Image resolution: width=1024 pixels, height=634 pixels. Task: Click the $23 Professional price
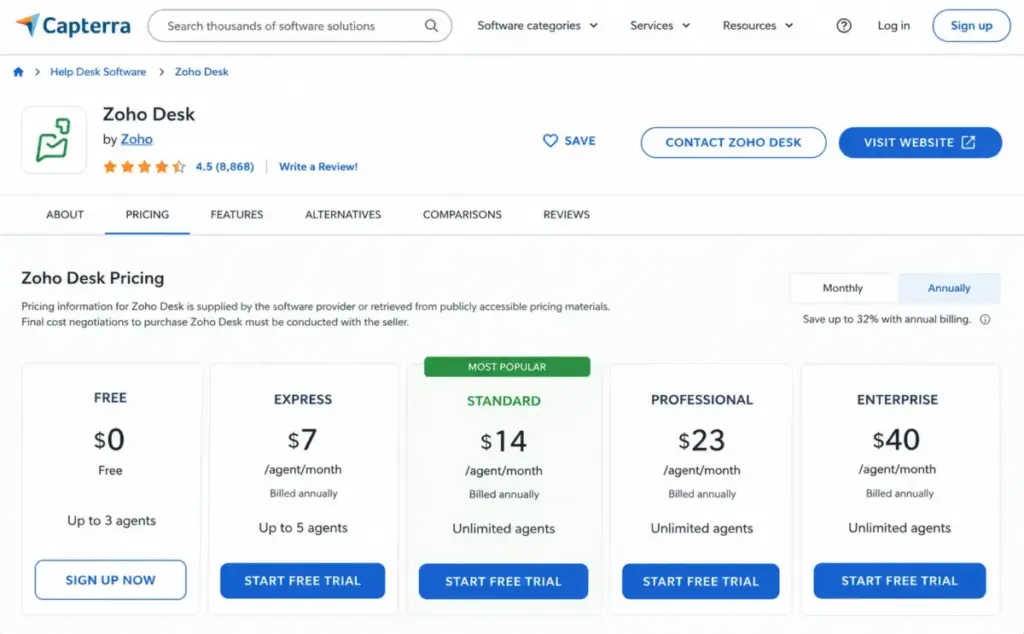click(701, 441)
